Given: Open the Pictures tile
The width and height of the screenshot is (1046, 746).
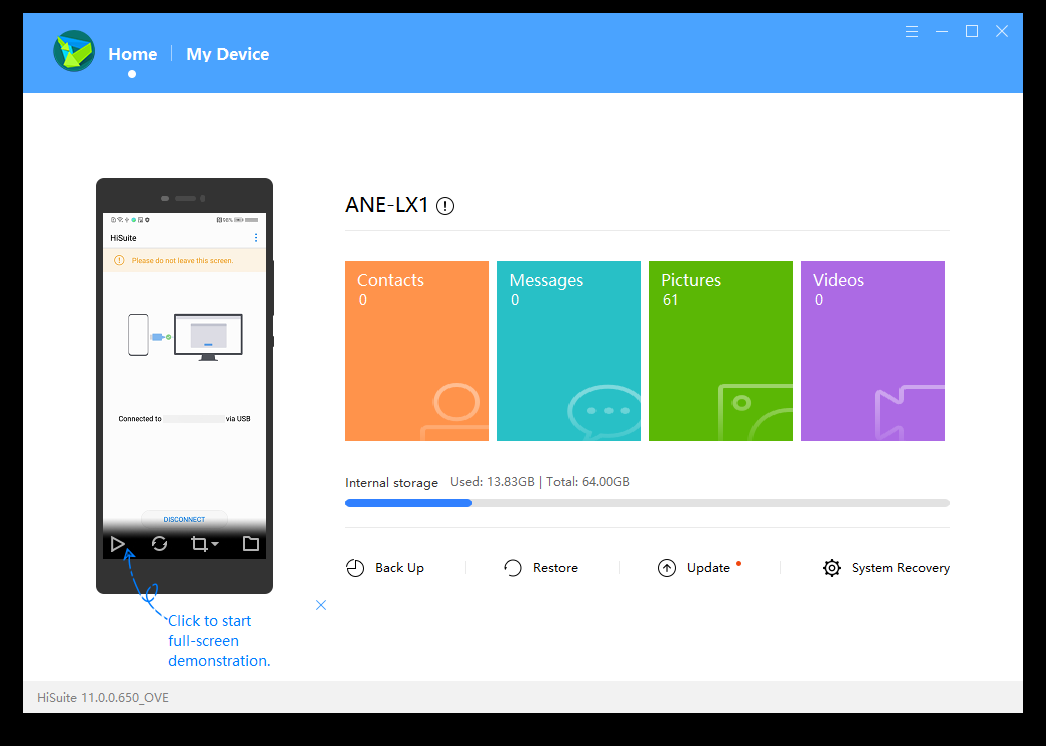Looking at the screenshot, I should 721,351.
